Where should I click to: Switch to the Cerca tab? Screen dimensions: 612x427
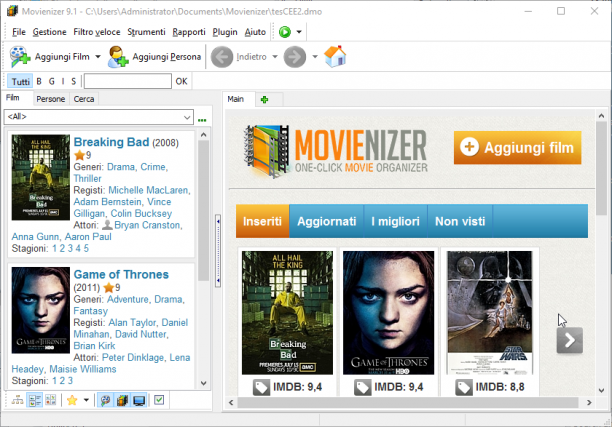(x=84, y=99)
